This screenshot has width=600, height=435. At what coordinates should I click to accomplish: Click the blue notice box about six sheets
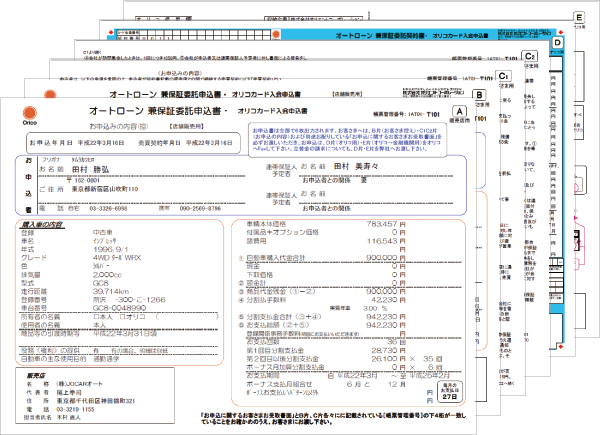pyautogui.click(x=347, y=140)
